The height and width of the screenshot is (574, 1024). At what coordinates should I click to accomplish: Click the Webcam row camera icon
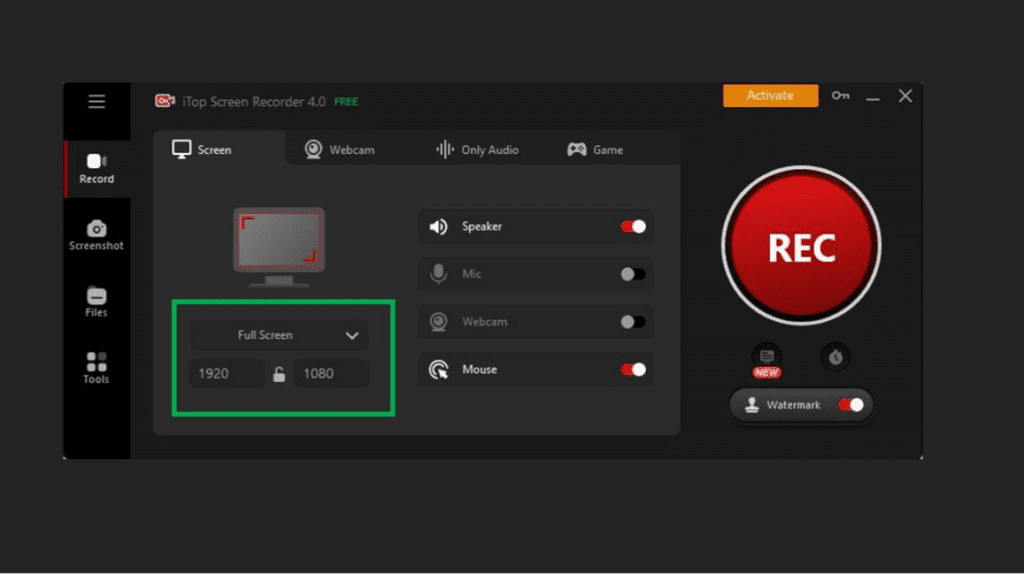(438, 322)
